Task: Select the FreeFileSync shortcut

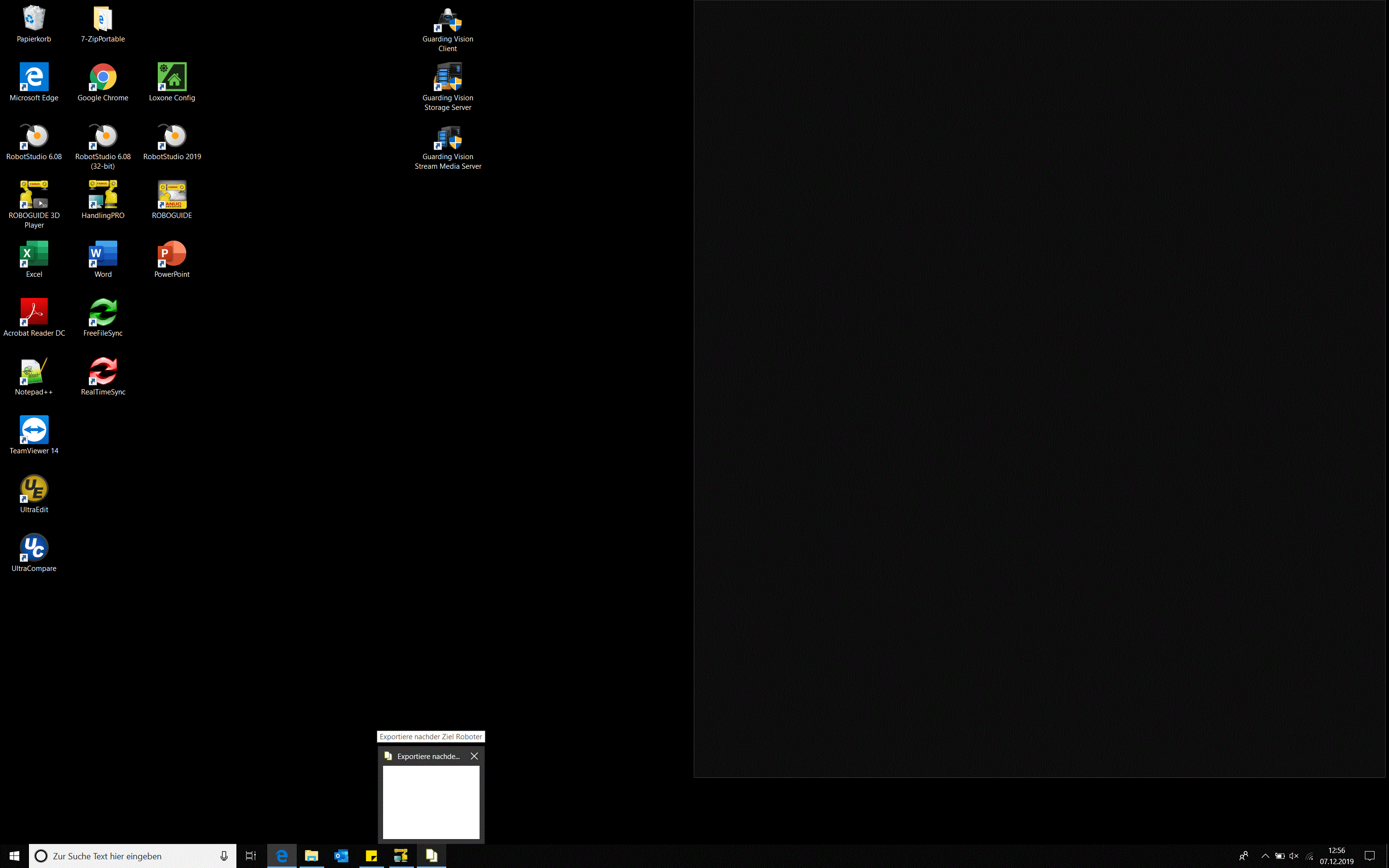Action: (x=103, y=318)
